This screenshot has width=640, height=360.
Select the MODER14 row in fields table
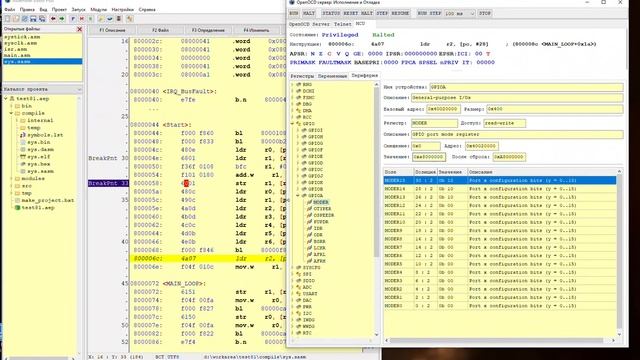coord(500,189)
